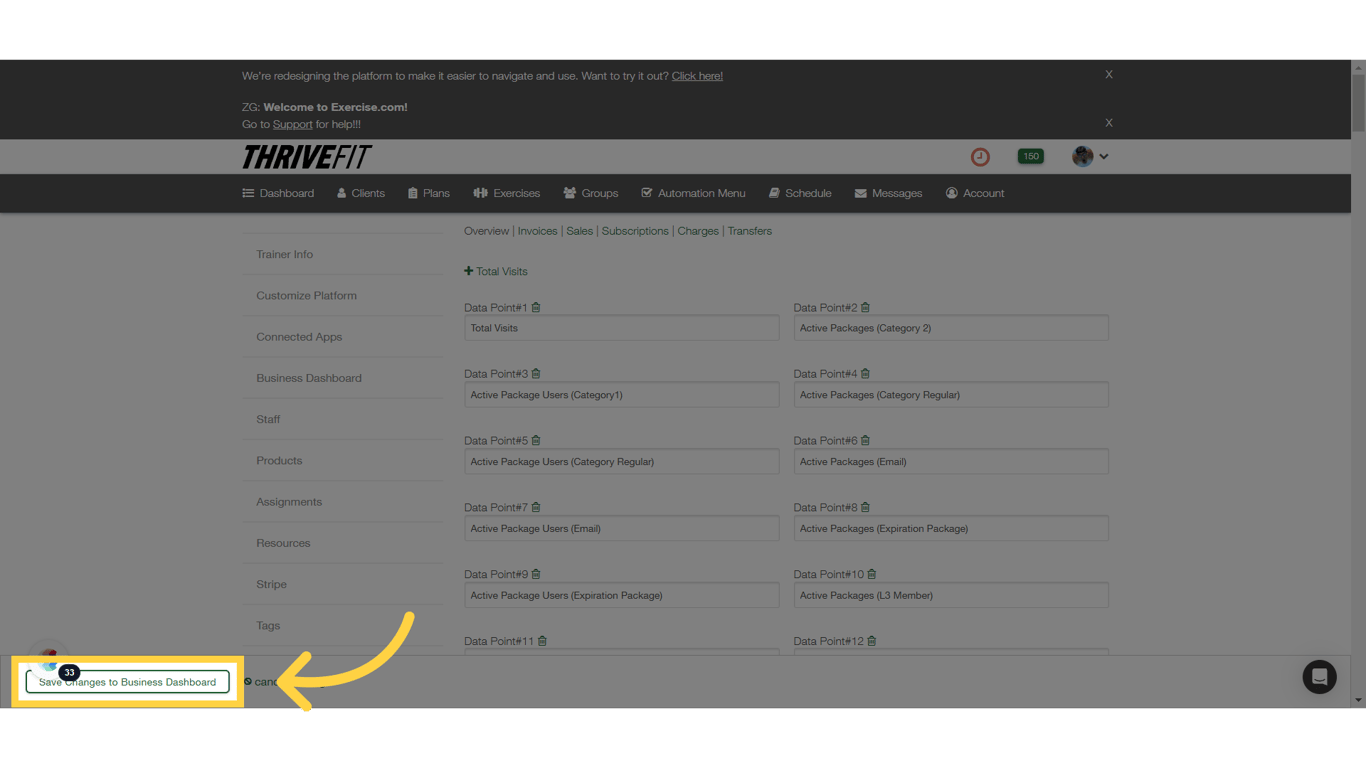Delete Data Point#10 via trash icon
The width and height of the screenshot is (1366, 768).
[x=872, y=574]
